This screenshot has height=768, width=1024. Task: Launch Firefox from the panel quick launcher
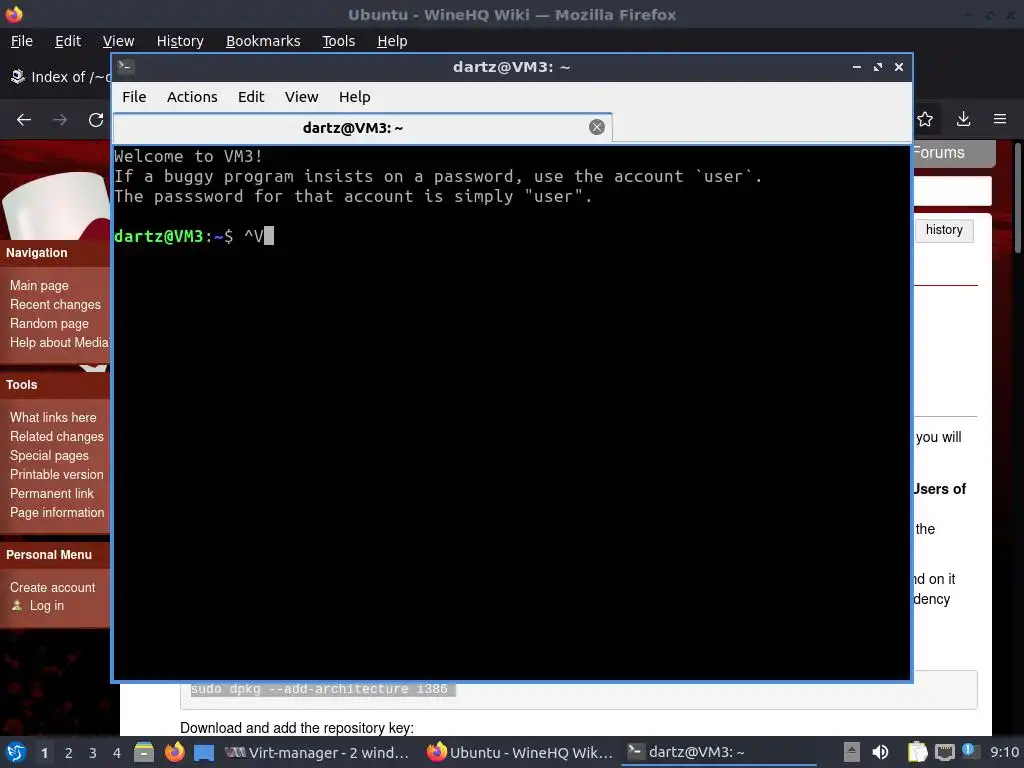pyautogui.click(x=174, y=752)
